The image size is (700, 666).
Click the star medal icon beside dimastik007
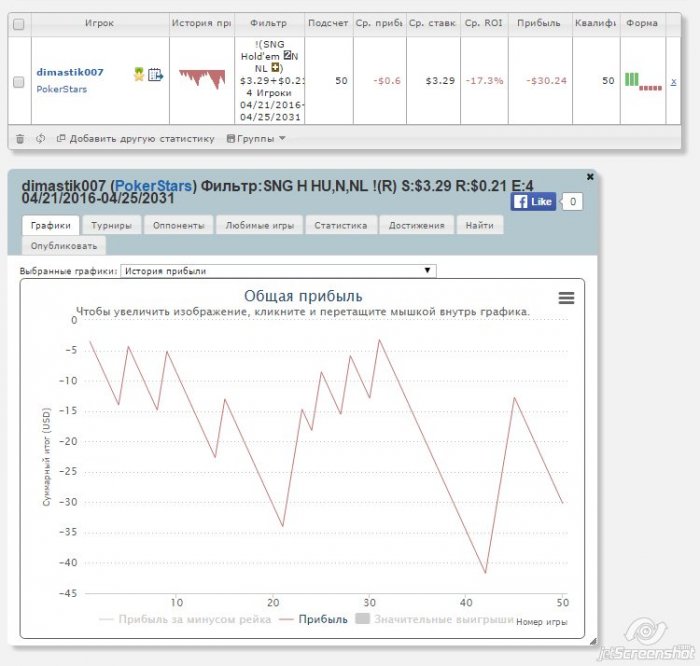[139, 74]
